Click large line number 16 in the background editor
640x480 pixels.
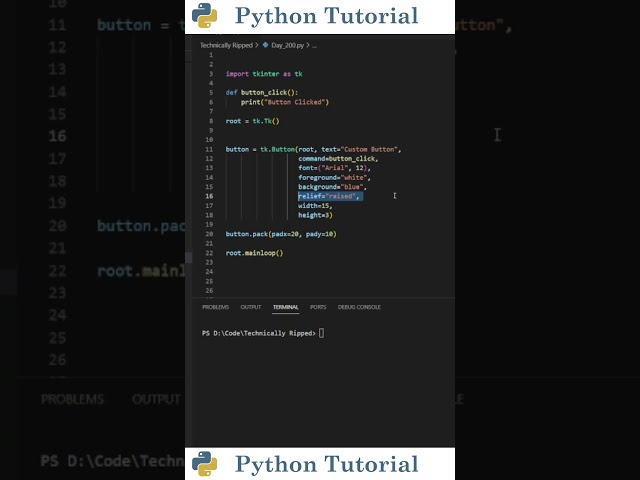click(x=57, y=136)
